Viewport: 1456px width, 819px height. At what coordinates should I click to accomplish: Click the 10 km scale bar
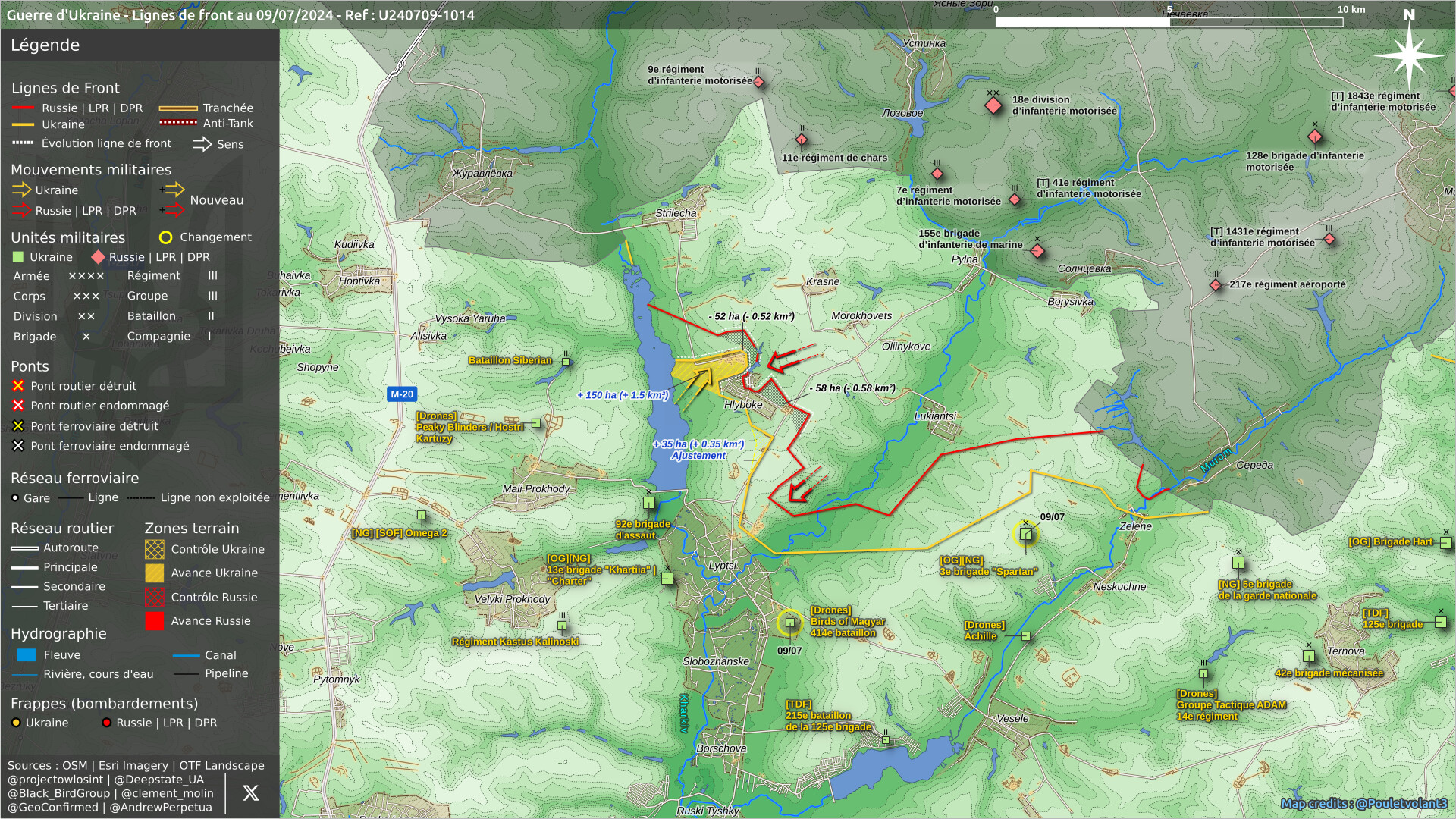1169,22
